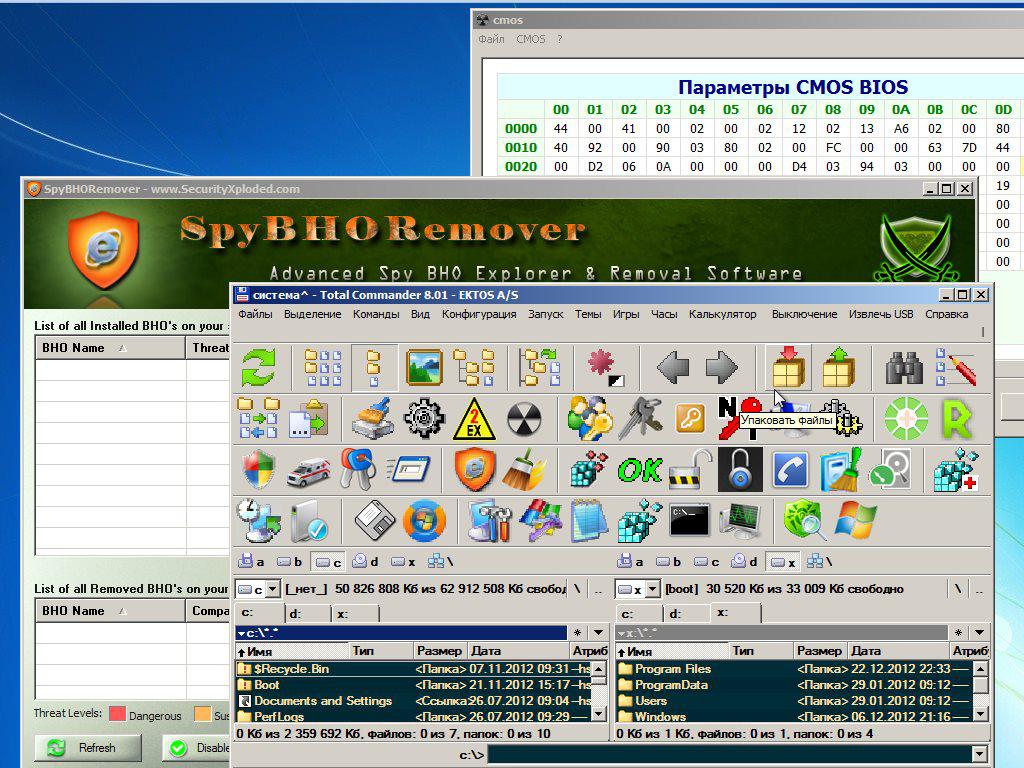Open the users with golden key tool

tap(590, 418)
